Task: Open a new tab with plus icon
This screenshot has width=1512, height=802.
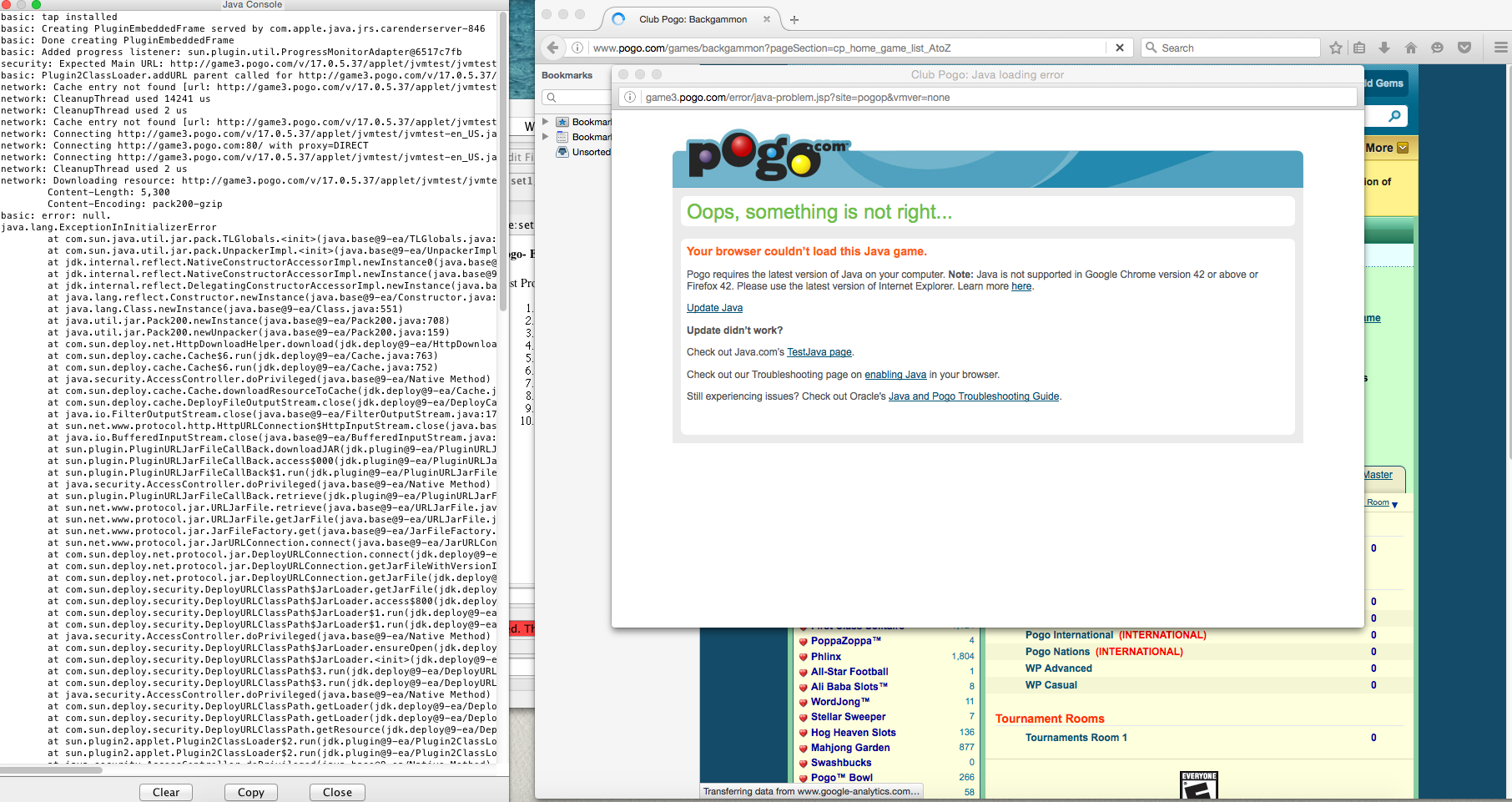Action: pyautogui.click(x=794, y=19)
